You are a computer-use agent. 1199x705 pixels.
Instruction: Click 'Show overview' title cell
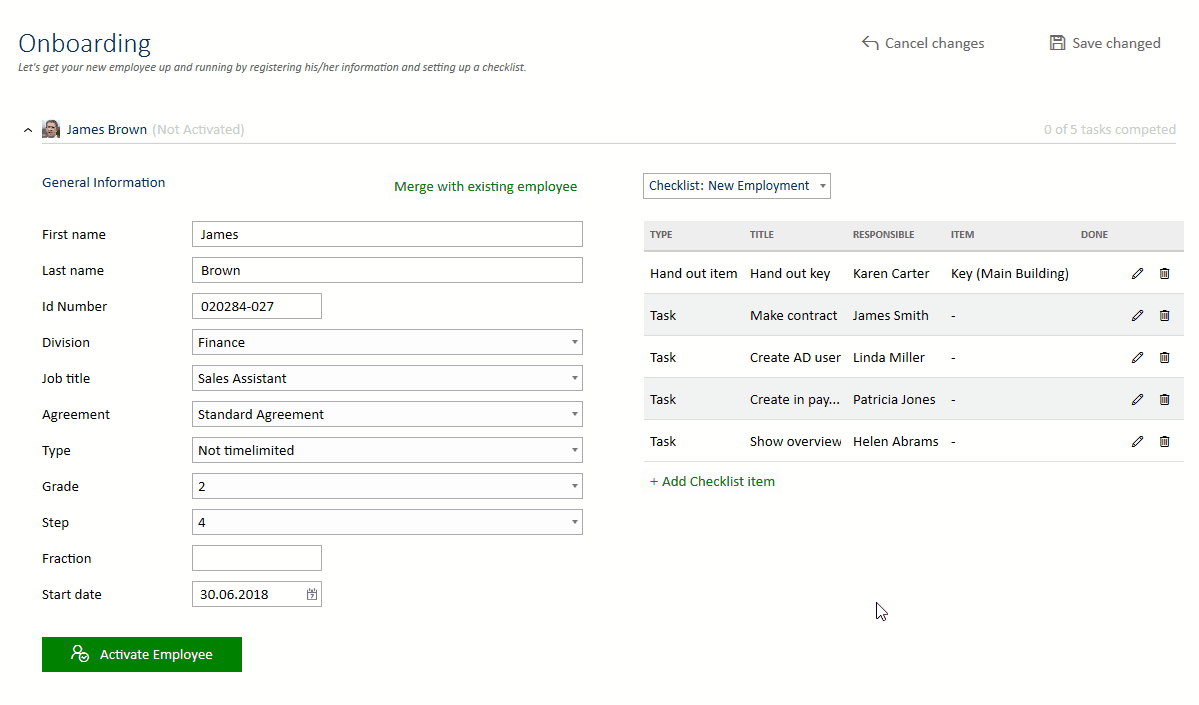[x=795, y=442]
